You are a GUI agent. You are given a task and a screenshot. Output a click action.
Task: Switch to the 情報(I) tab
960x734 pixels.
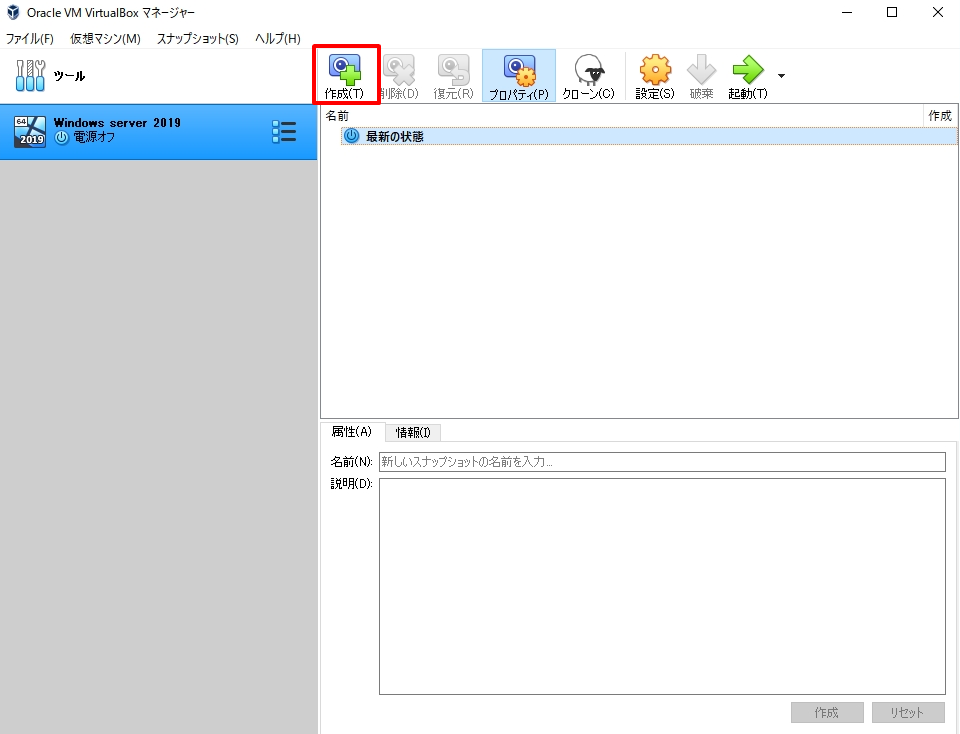point(413,432)
